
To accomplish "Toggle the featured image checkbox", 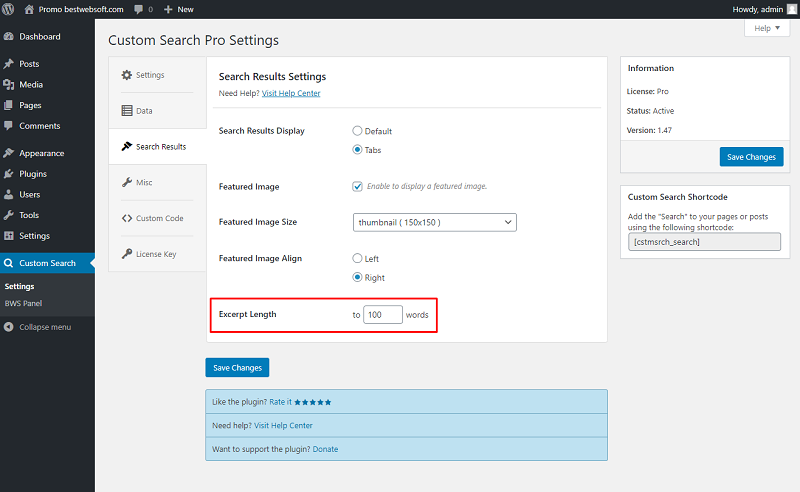I will coord(357,186).
